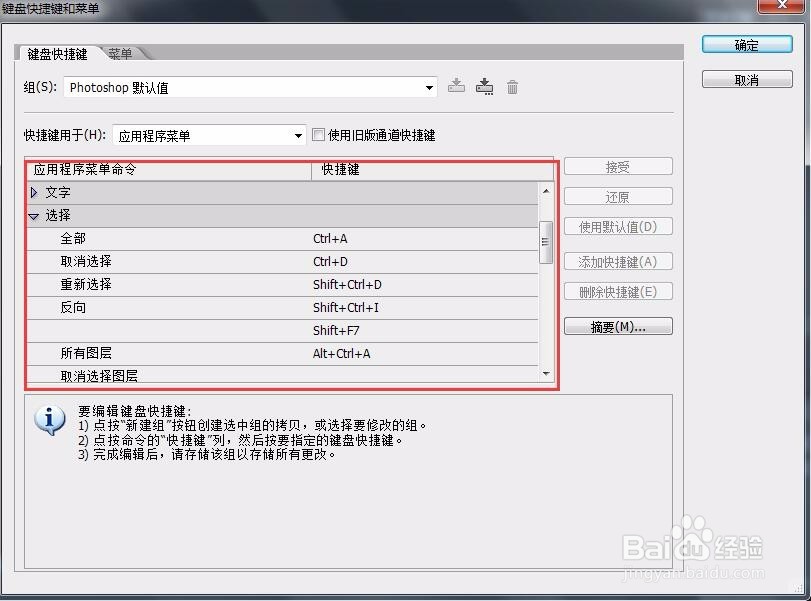The width and height of the screenshot is (811, 601).
Task: Expand the 文字 command group
Action: [x=35, y=192]
